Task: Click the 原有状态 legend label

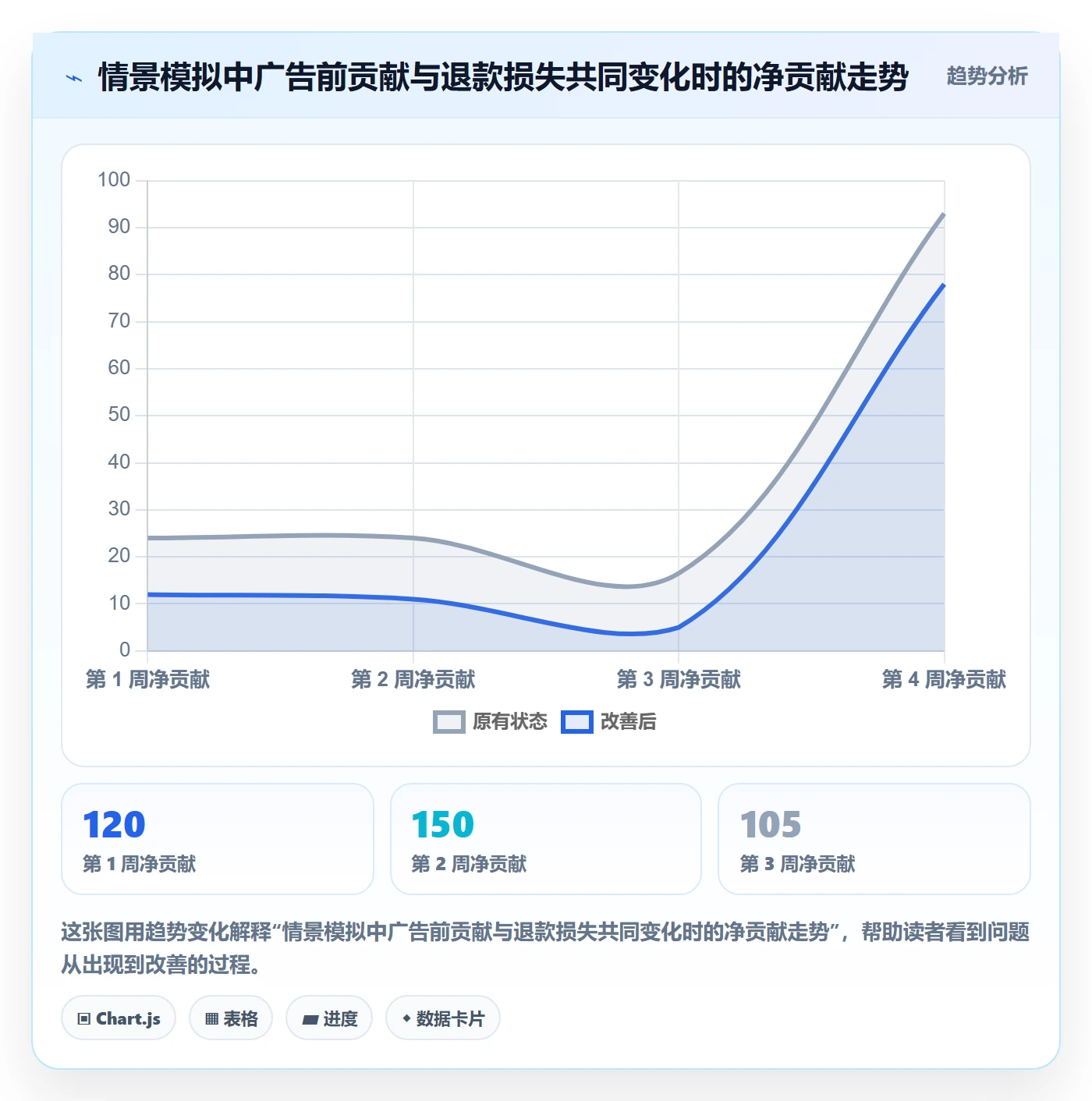Action: (510, 722)
